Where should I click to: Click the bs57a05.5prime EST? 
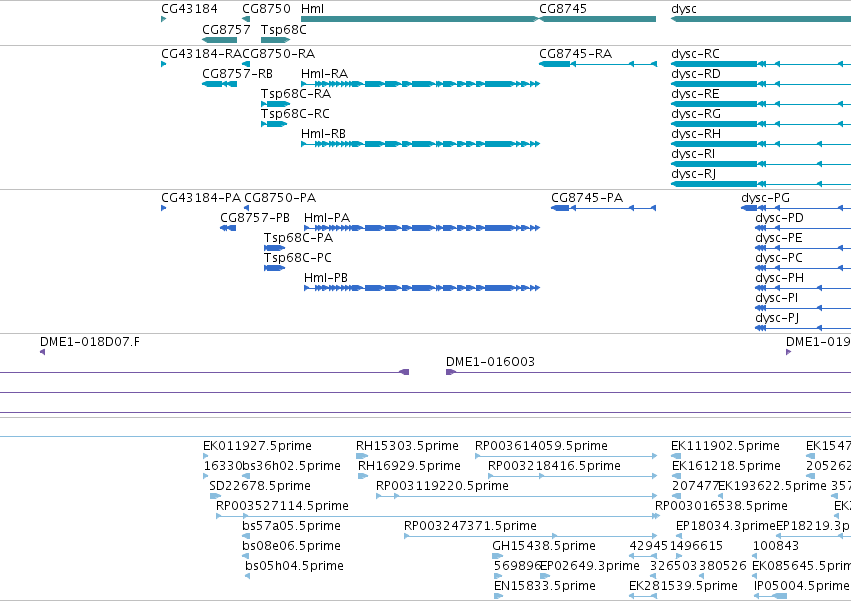pyautogui.click(x=246, y=536)
